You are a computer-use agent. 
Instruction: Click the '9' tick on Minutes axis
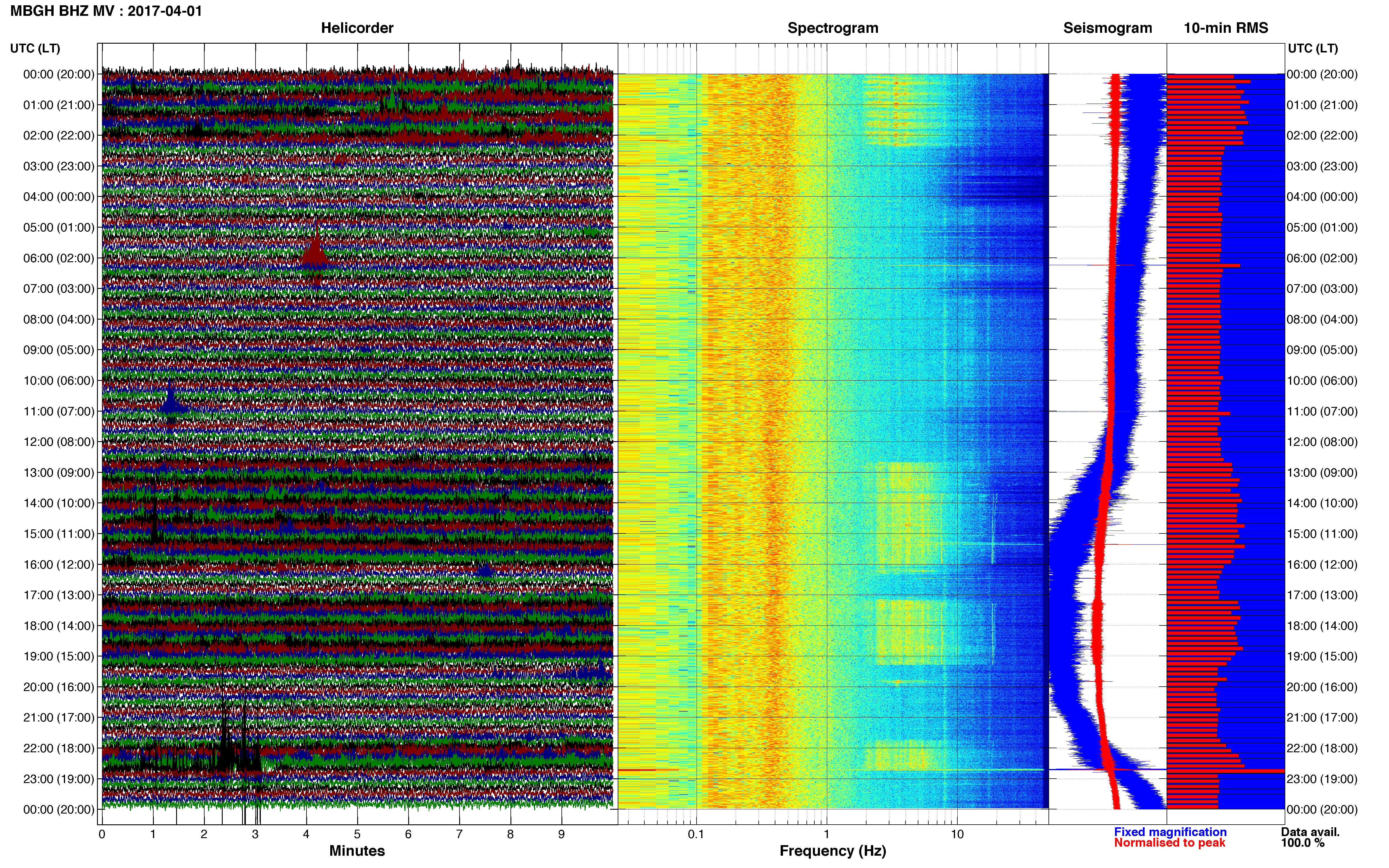coord(561,834)
